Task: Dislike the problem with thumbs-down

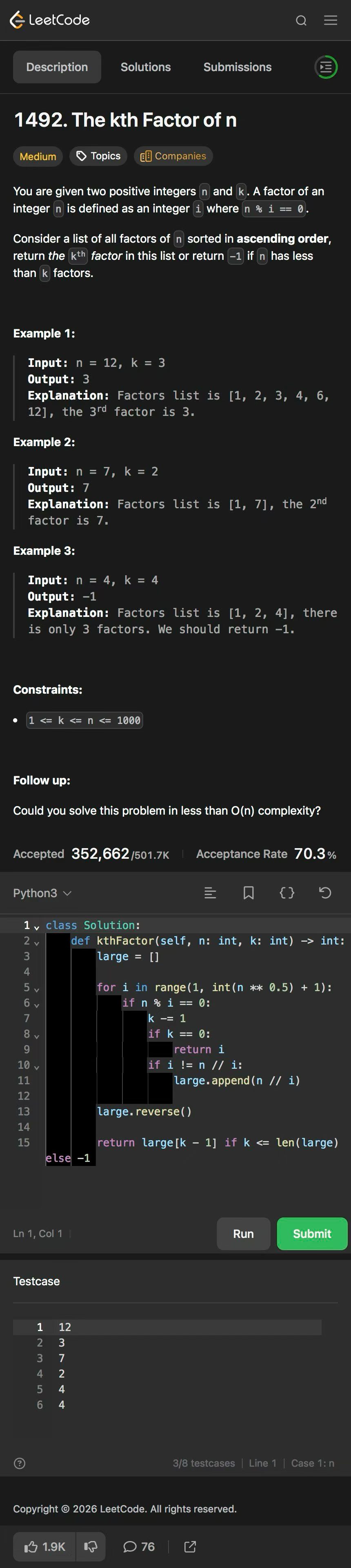Action: click(91, 1547)
